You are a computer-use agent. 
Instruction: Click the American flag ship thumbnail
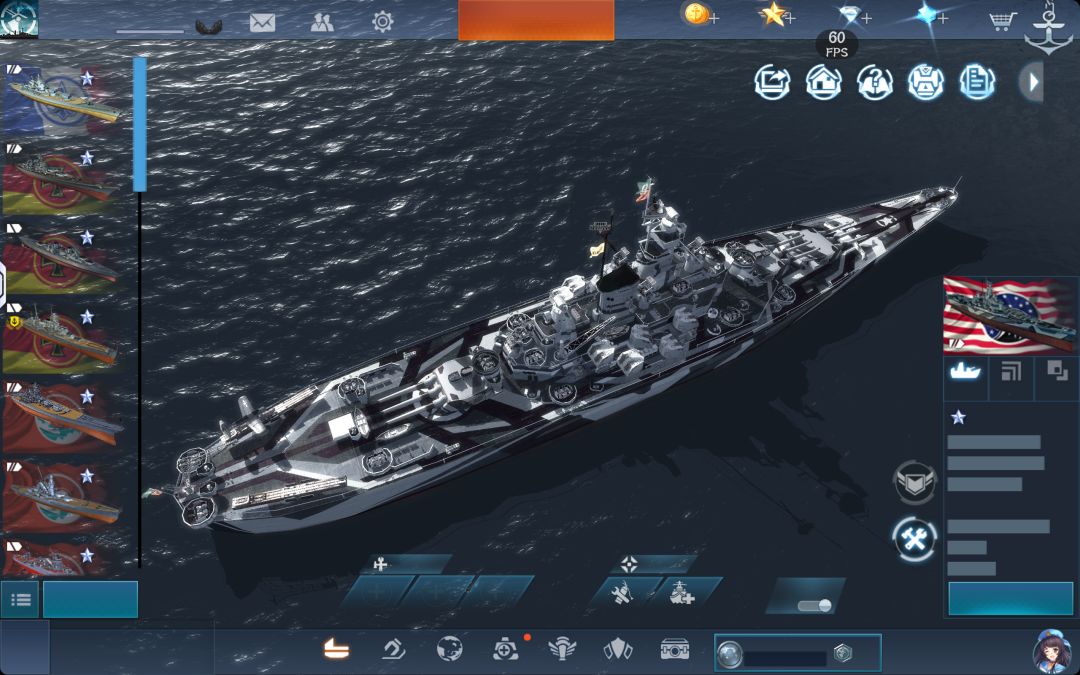click(1010, 315)
